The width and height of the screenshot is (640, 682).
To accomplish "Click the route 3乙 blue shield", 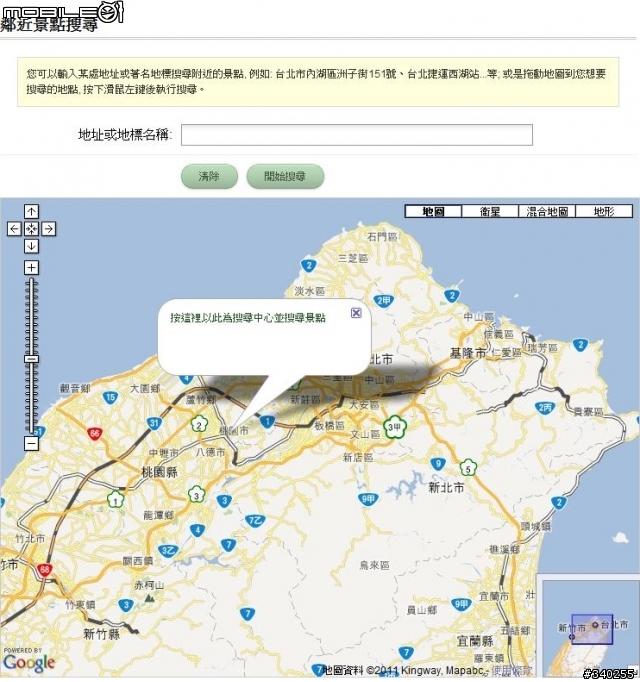I will (168, 551).
